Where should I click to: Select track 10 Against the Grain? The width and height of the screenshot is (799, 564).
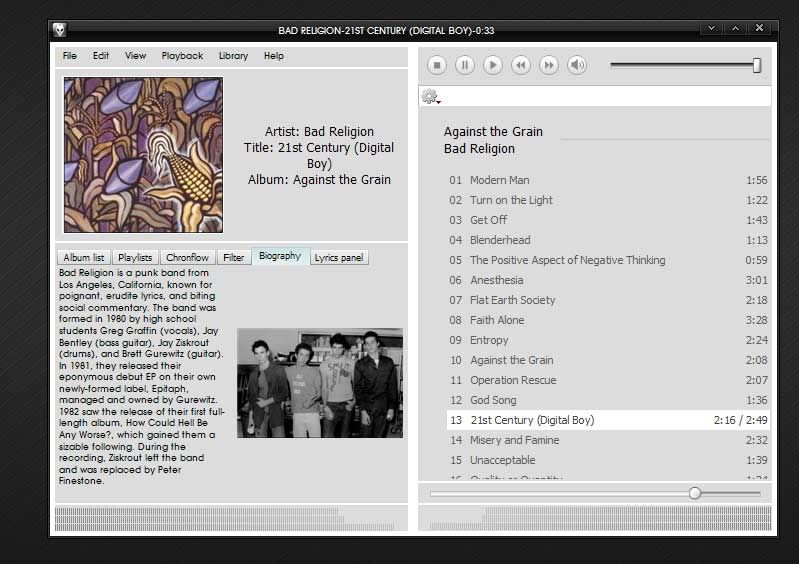coord(608,360)
